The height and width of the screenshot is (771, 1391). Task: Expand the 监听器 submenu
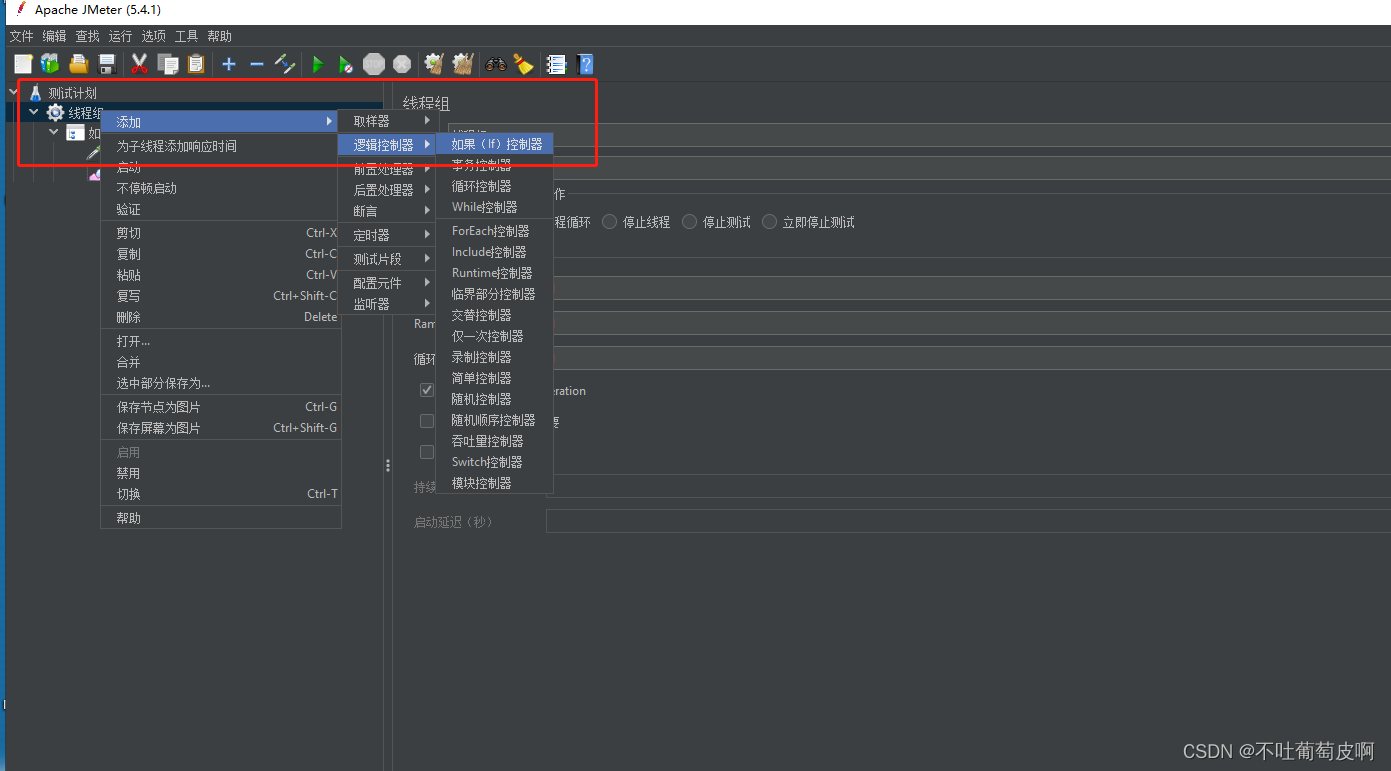click(388, 304)
